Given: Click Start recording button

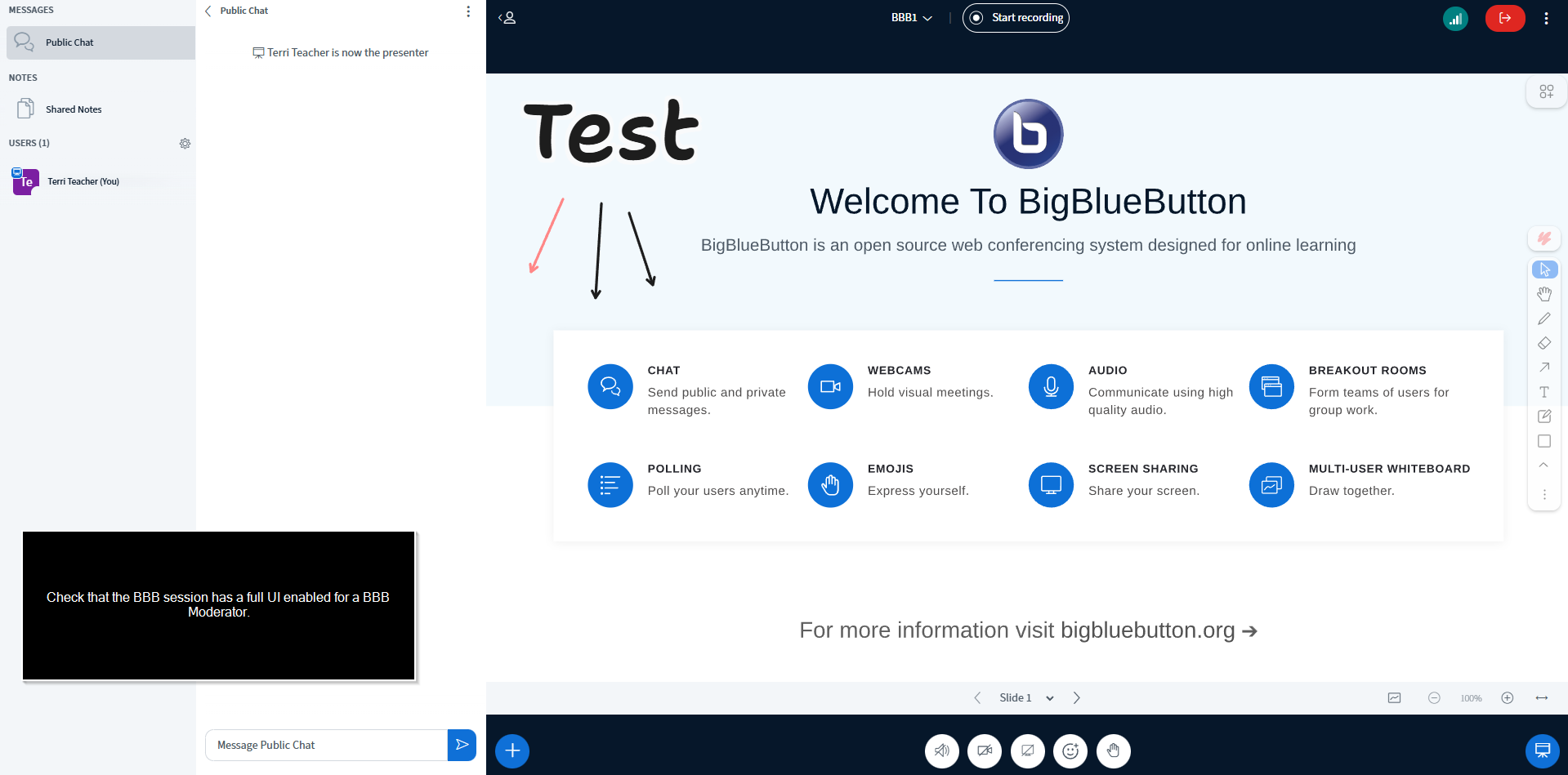Looking at the screenshot, I should (1016, 18).
